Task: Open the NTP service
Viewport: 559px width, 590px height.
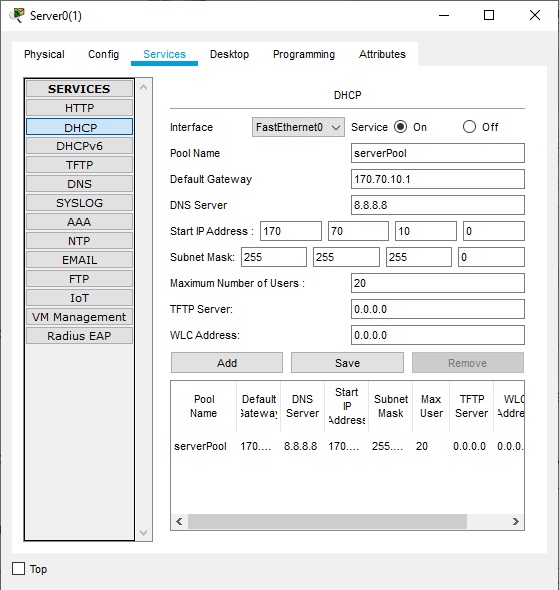Action: 79,241
